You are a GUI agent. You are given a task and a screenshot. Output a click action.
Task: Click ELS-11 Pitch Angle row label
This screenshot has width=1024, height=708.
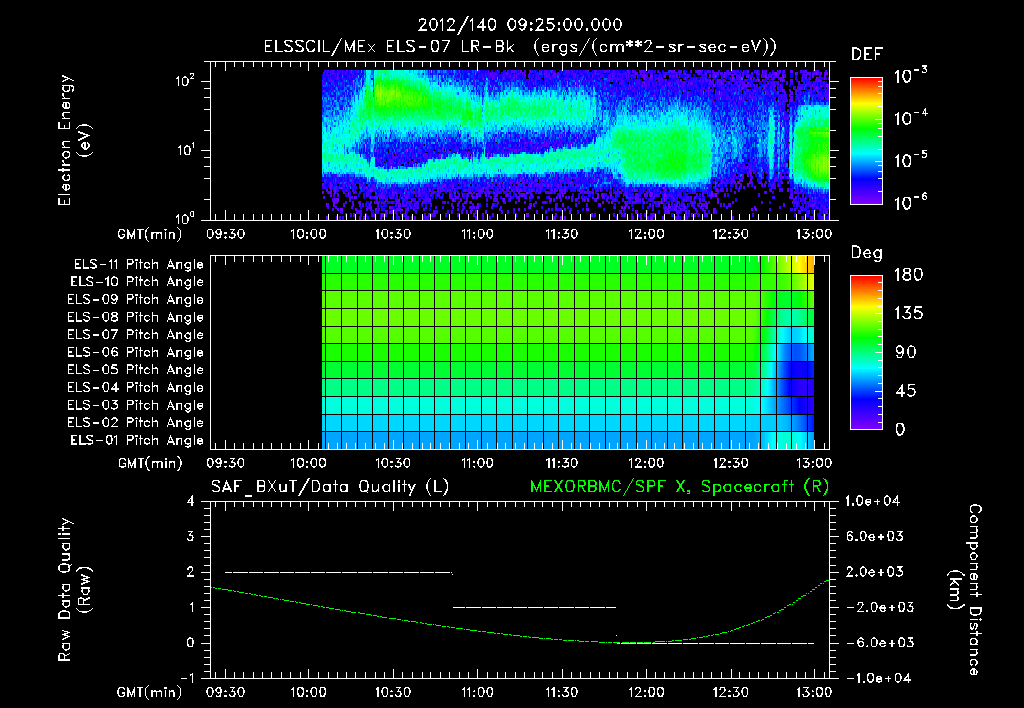(x=138, y=265)
